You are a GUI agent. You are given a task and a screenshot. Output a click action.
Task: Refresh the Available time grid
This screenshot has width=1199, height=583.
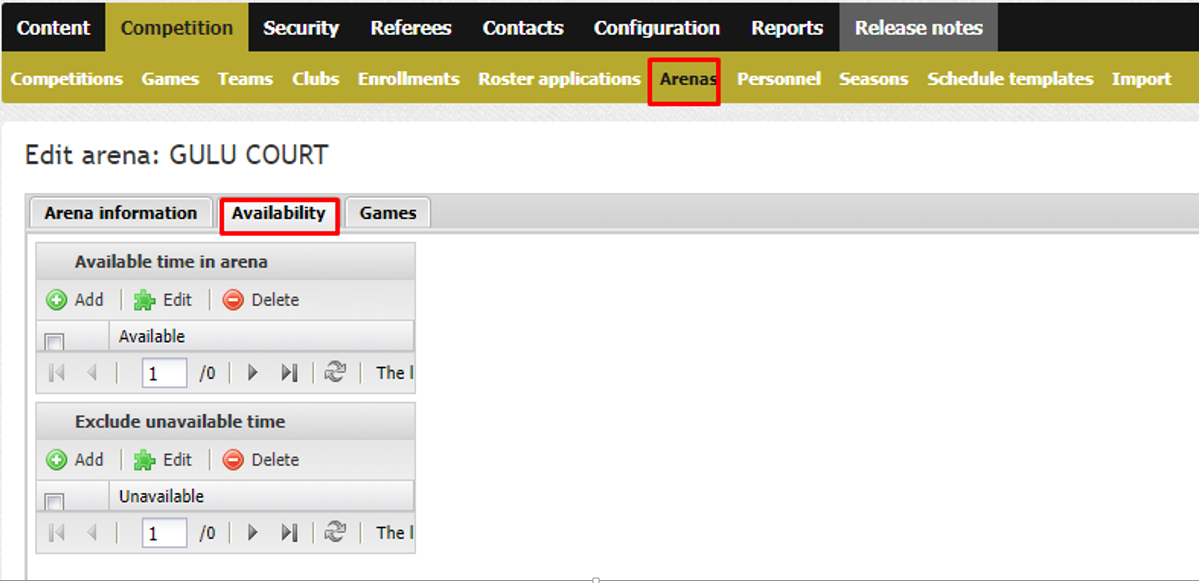335,373
